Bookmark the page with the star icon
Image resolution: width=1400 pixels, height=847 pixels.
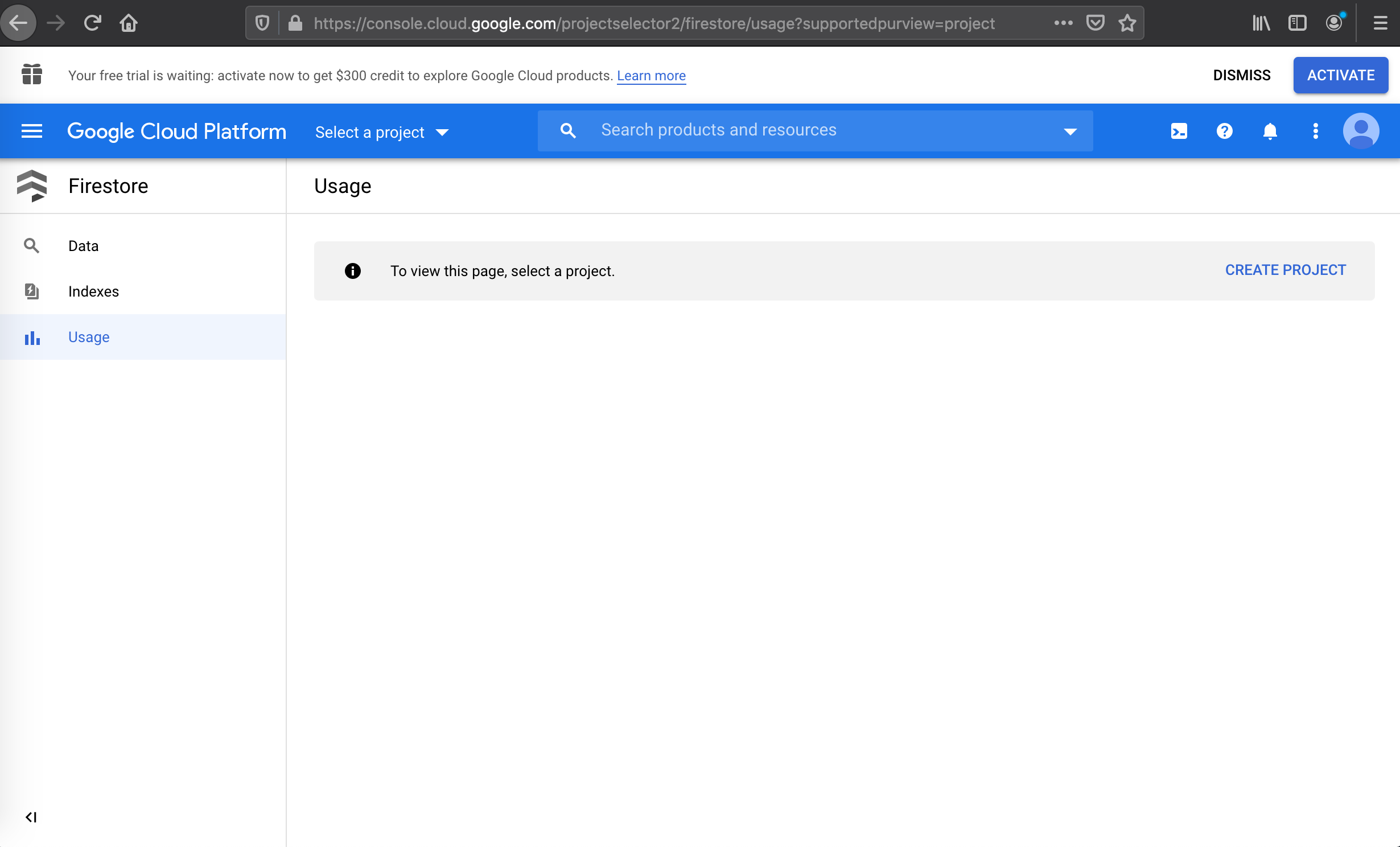tap(1127, 23)
